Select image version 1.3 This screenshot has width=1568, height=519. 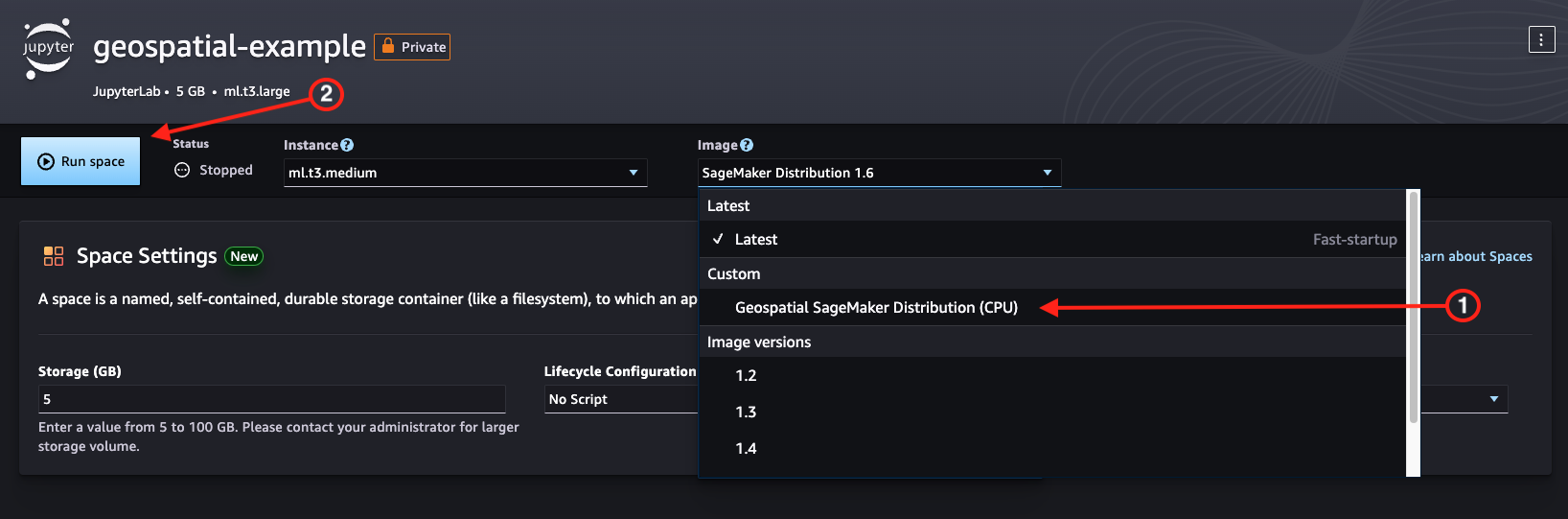coord(747,413)
